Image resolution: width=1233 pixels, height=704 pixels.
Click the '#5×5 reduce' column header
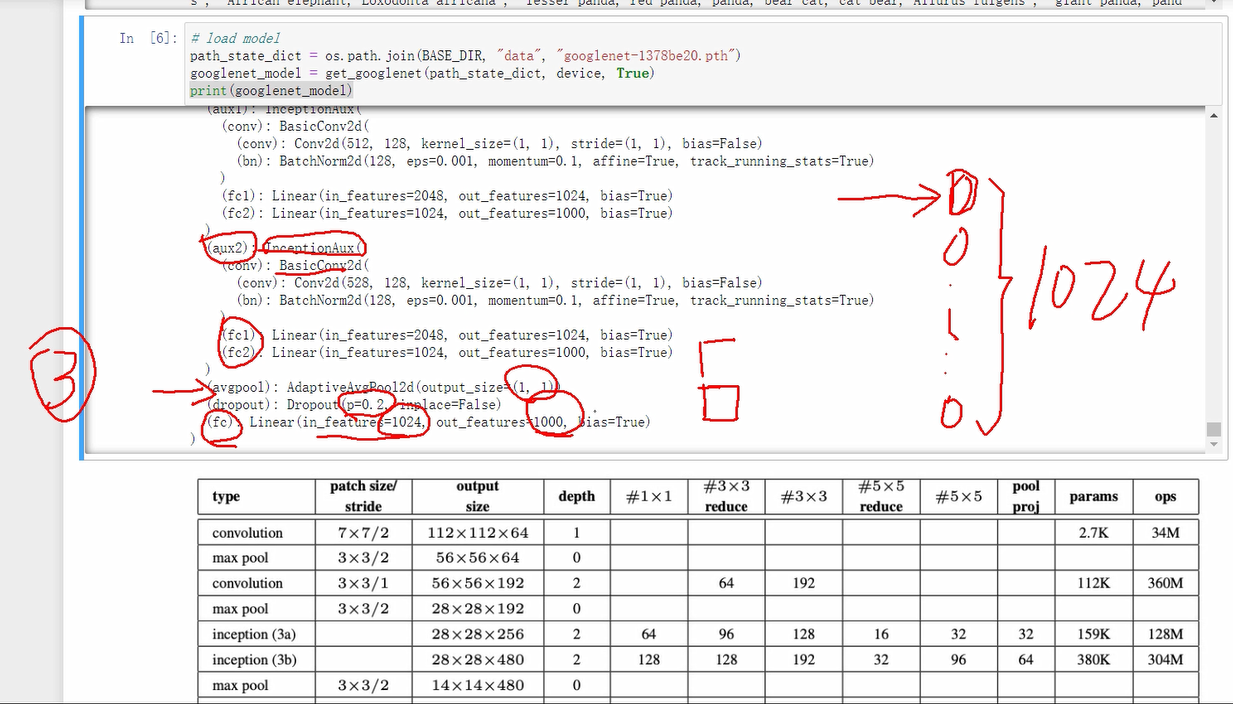(x=881, y=496)
